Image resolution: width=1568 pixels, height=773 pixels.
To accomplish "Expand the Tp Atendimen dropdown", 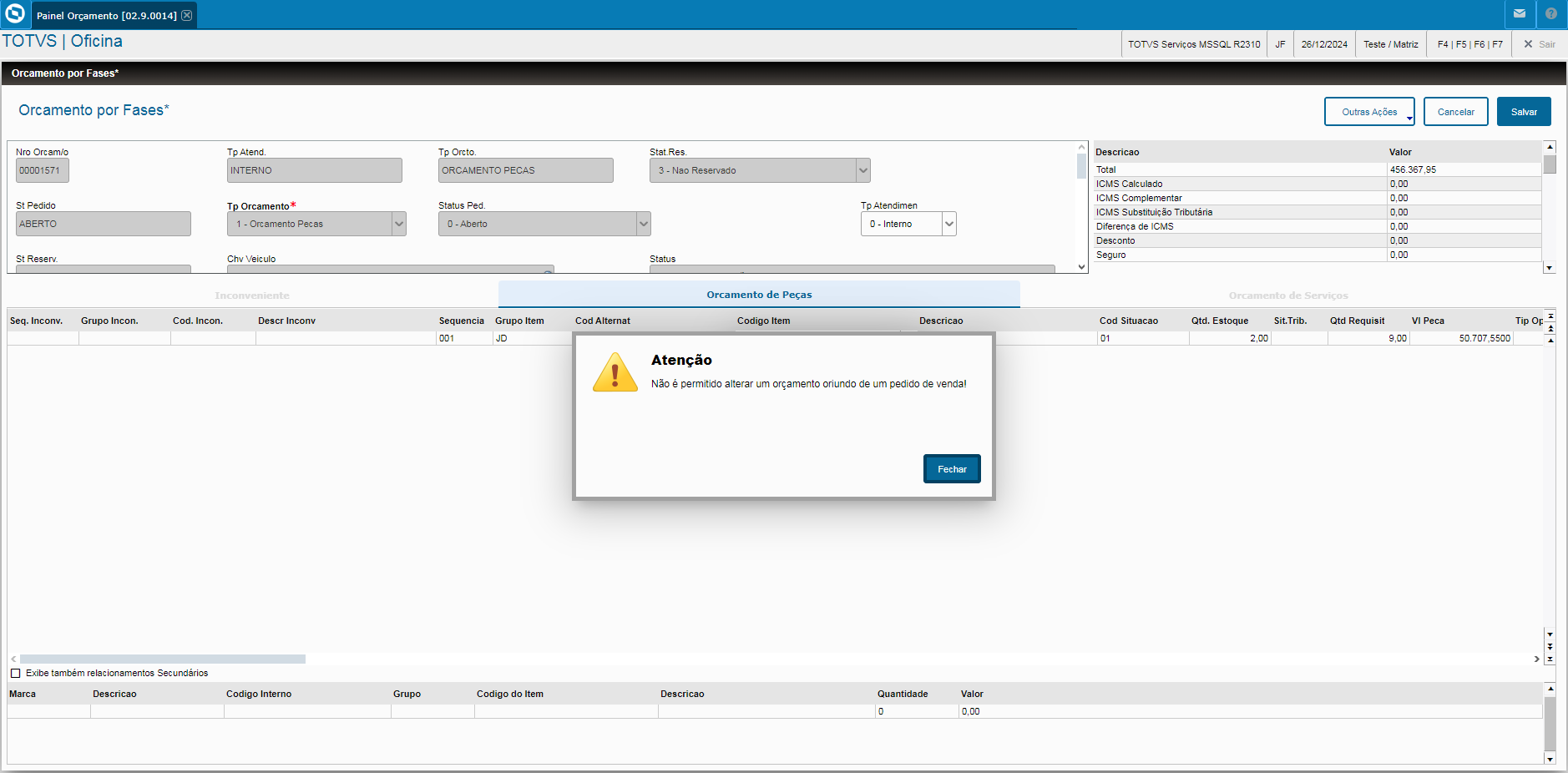I will point(949,224).
